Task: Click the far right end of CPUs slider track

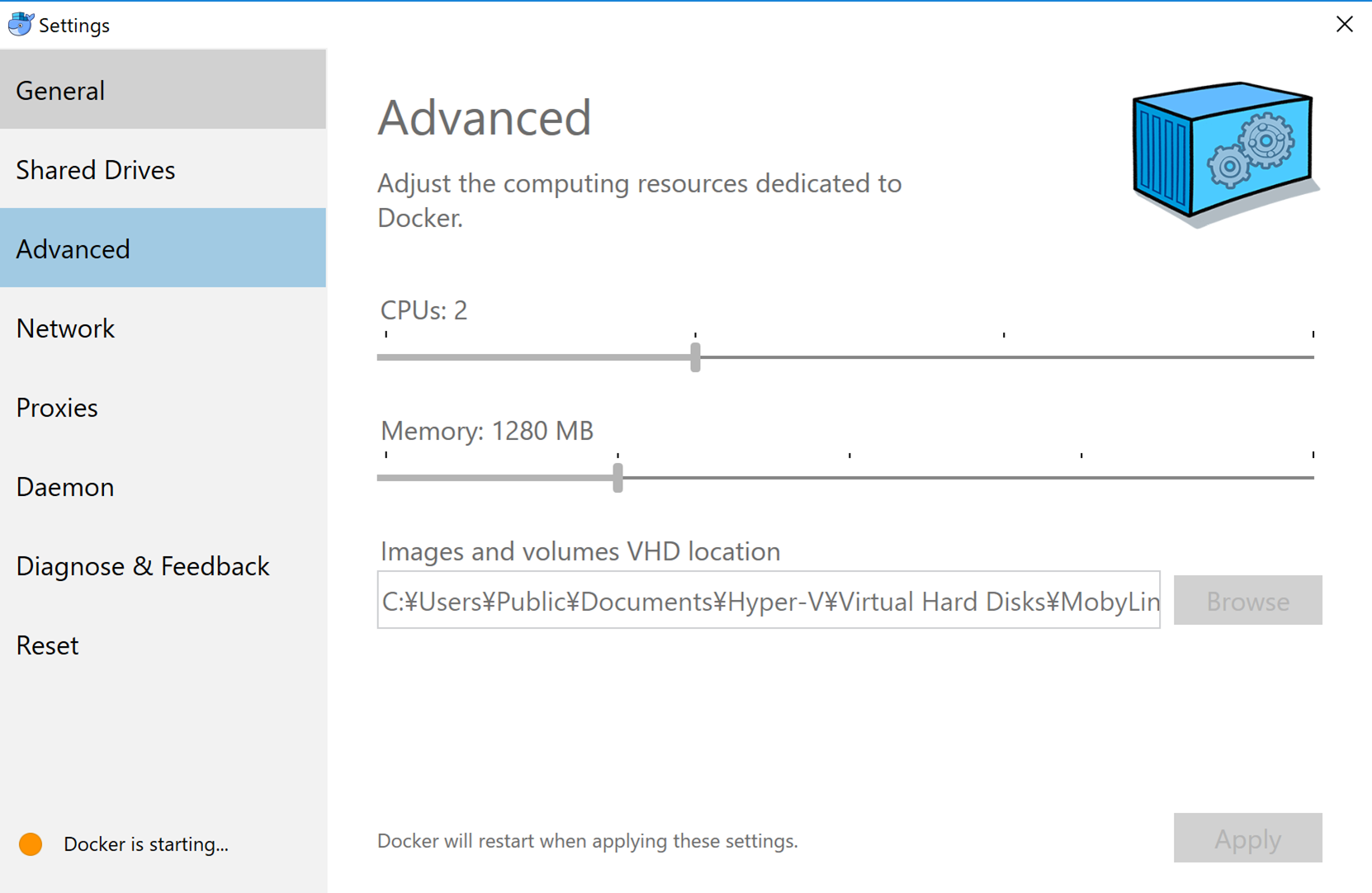Action: pyautogui.click(x=1310, y=357)
